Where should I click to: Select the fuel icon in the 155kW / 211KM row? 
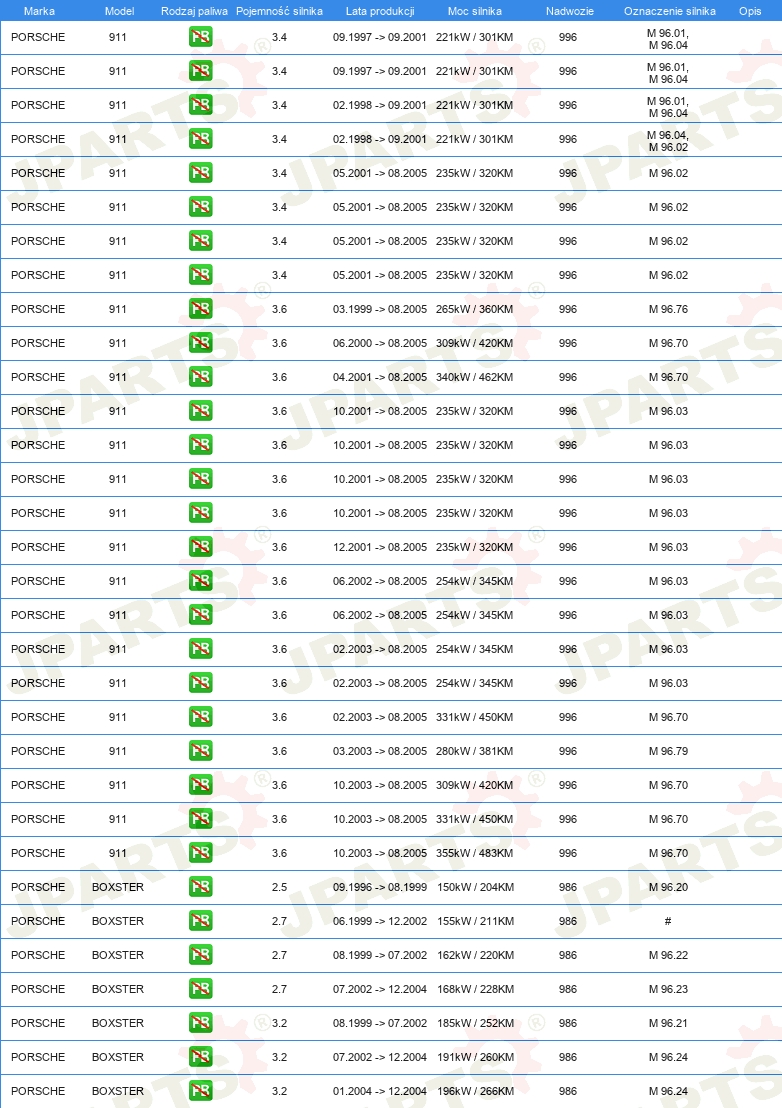[201, 921]
